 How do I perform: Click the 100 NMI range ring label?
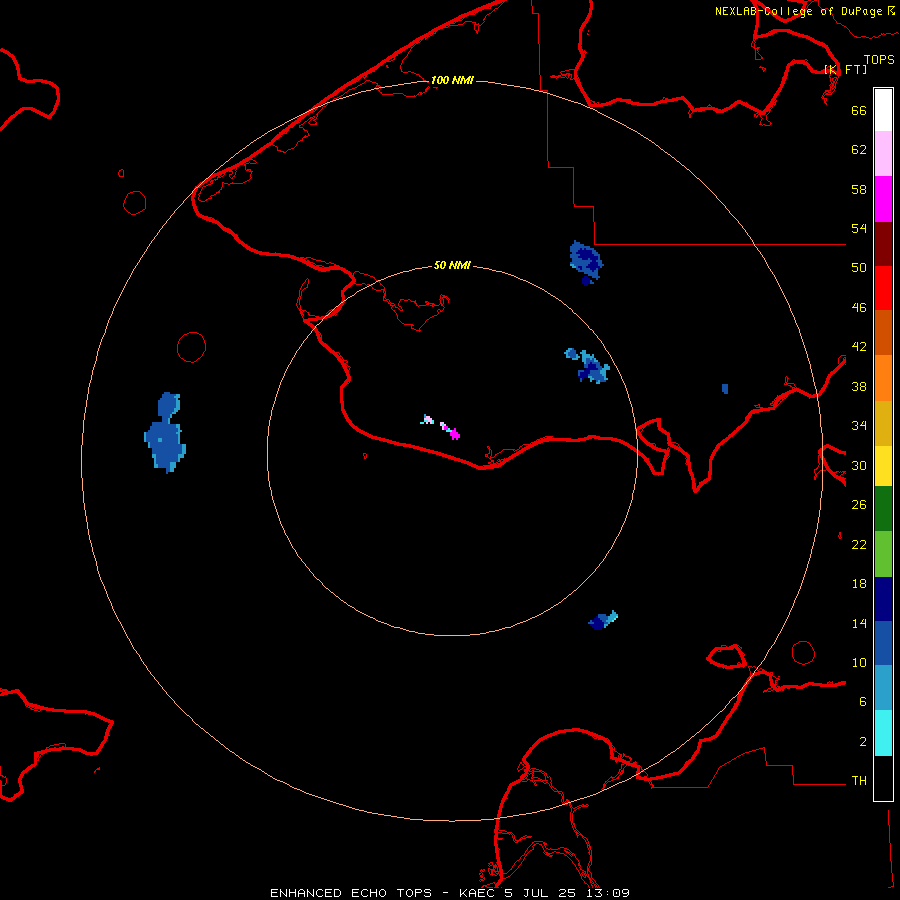452,80
